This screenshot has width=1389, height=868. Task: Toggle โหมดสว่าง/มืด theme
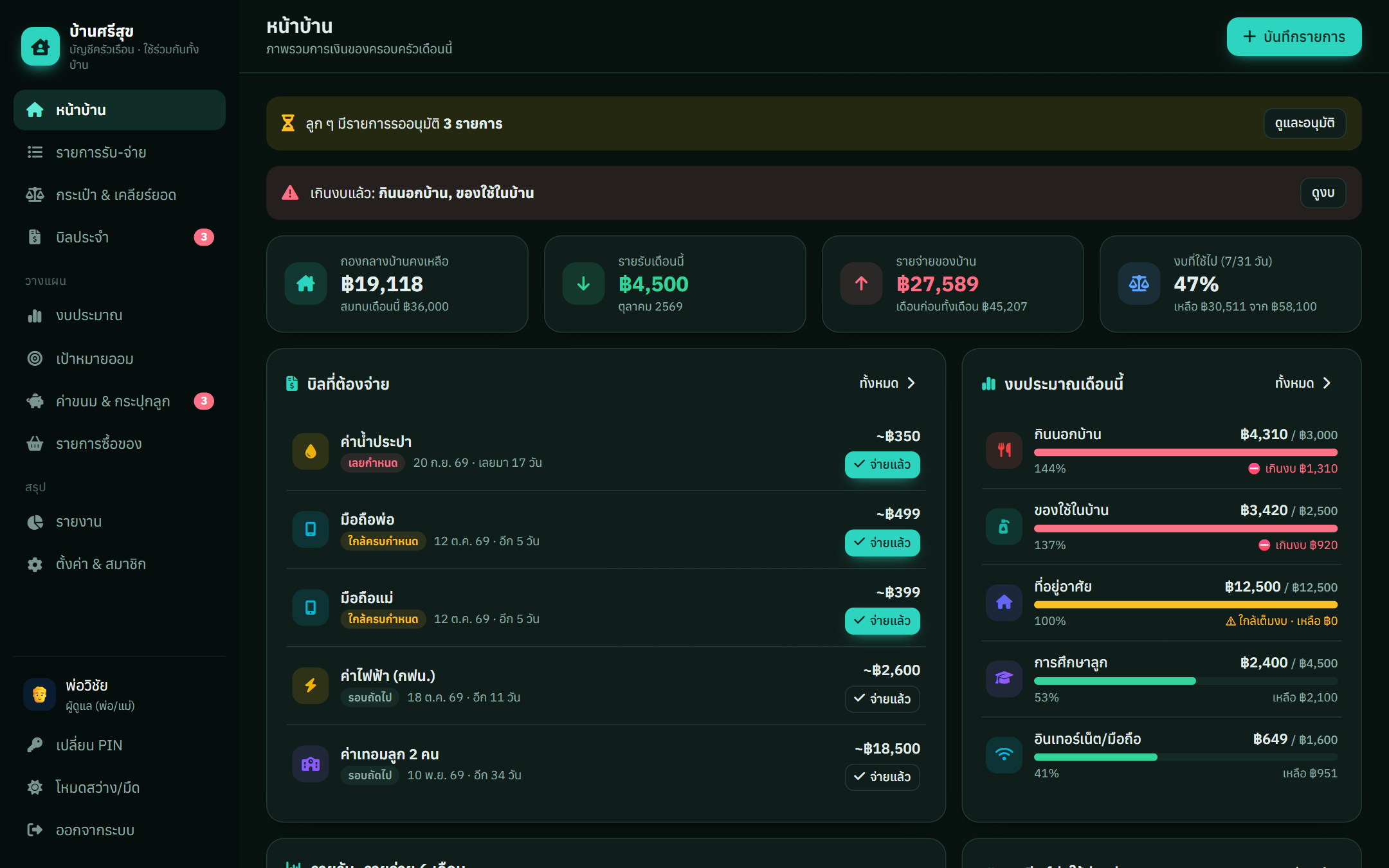pyautogui.click(x=120, y=788)
